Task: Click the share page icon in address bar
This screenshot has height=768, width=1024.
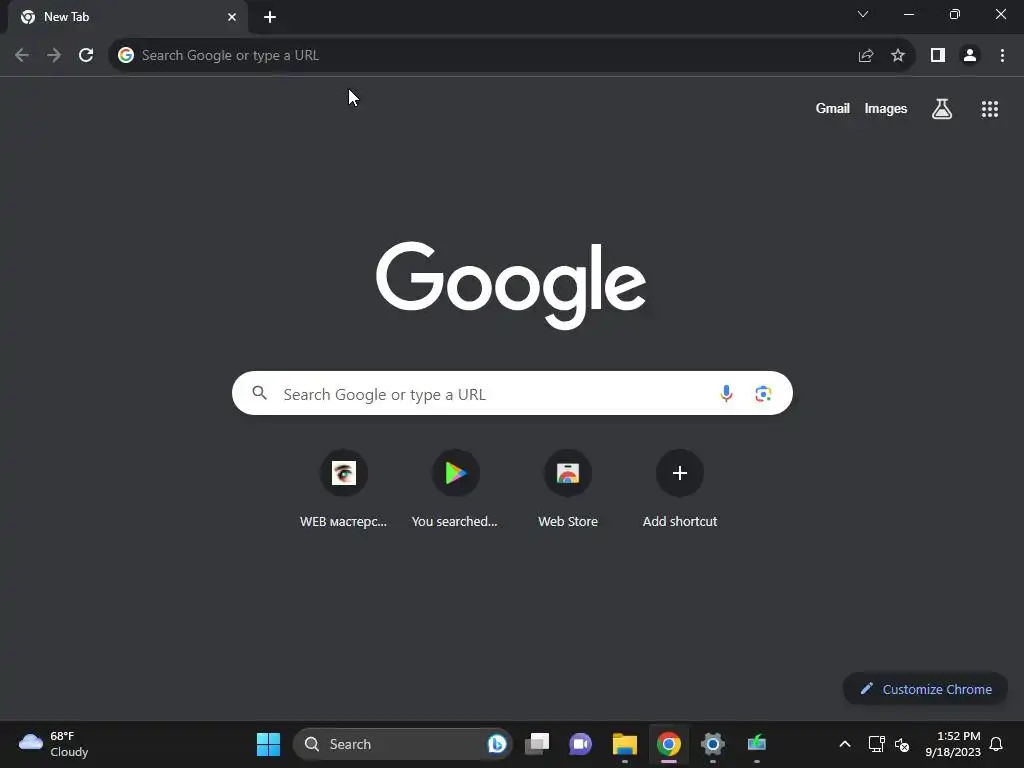Action: pyautogui.click(x=866, y=56)
